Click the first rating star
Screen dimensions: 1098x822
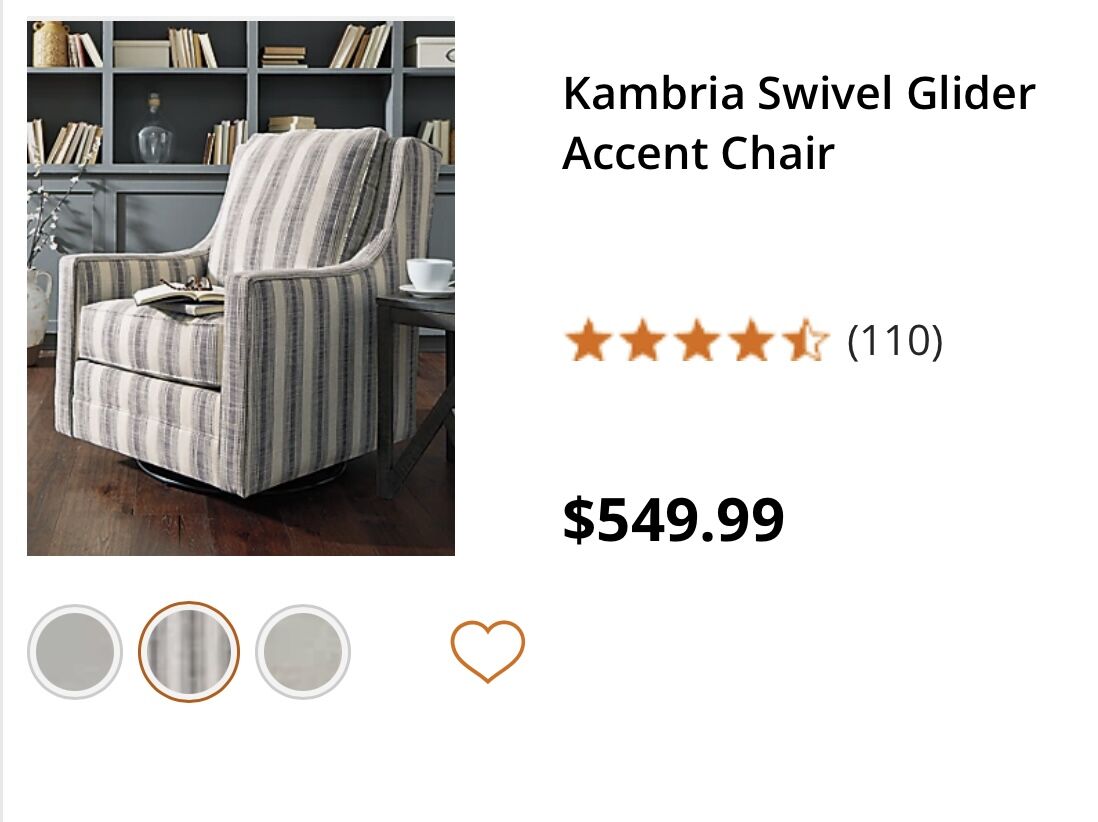tap(586, 342)
